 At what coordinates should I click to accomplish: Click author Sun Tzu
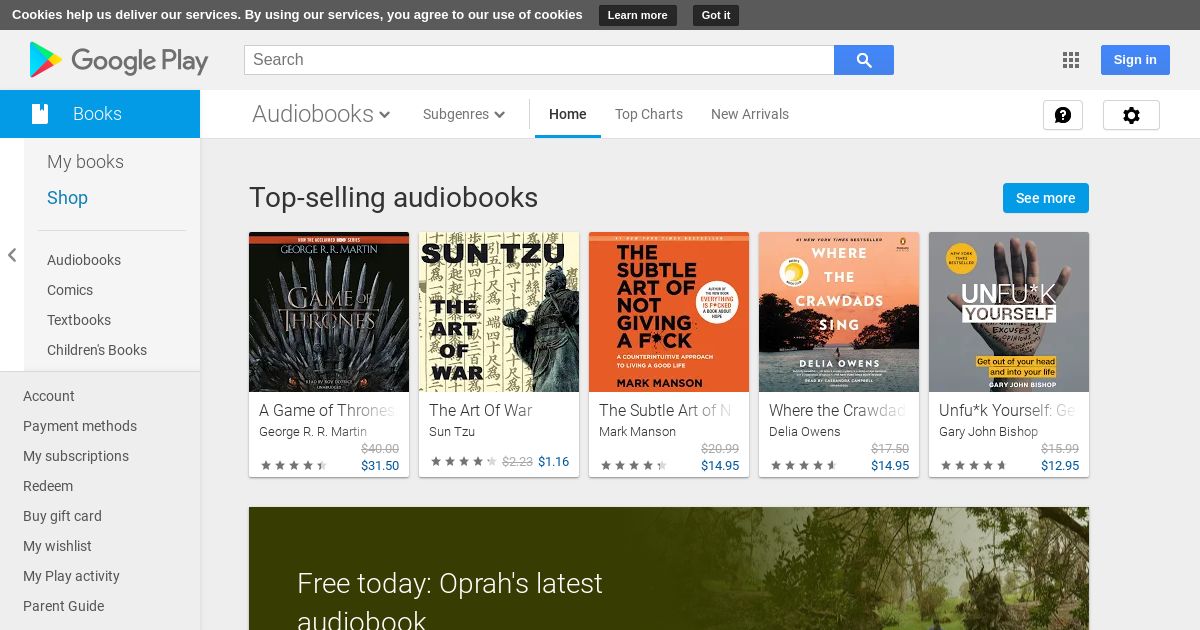click(x=452, y=432)
